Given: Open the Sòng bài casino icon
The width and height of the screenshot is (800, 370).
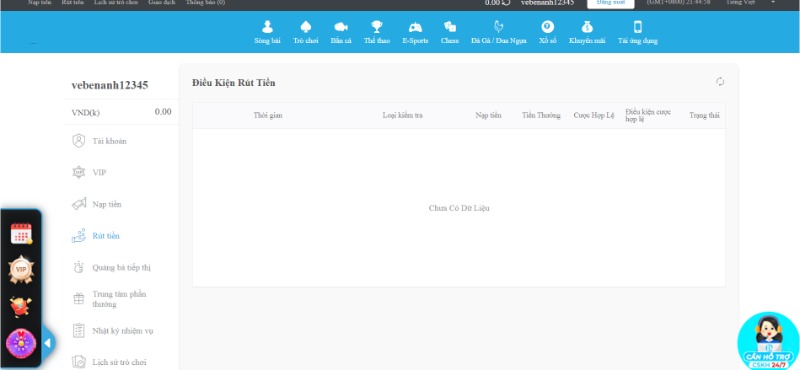Looking at the screenshot, I should (267, 27).
